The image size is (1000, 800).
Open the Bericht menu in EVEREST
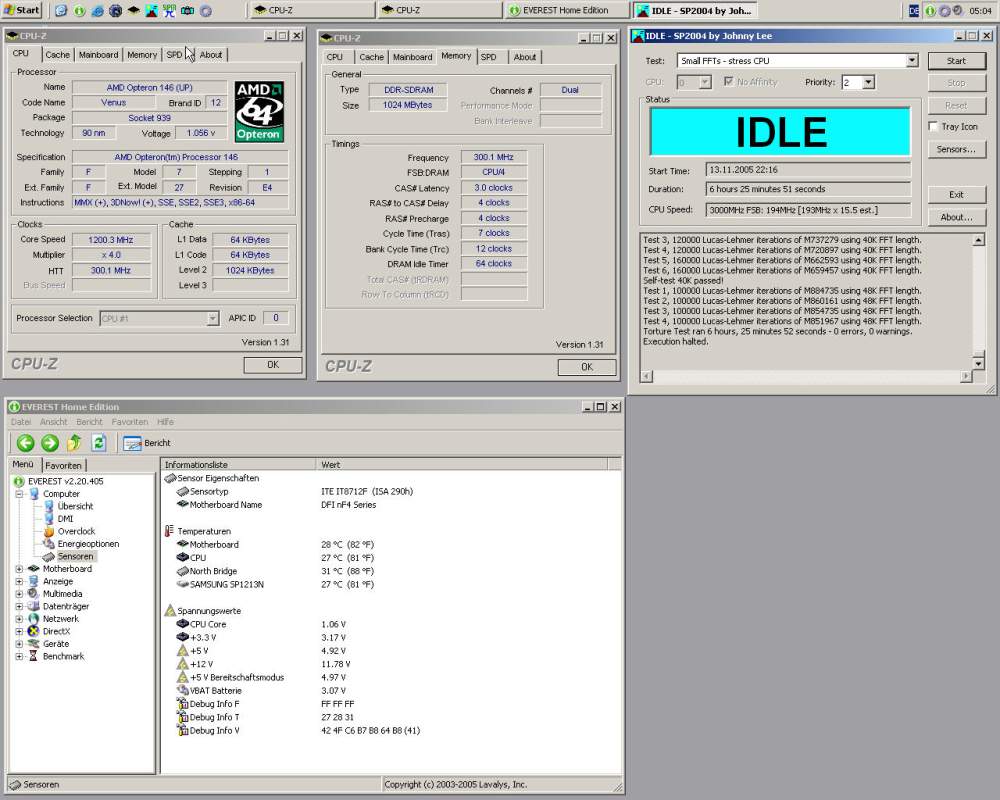[x=89, y=422]
